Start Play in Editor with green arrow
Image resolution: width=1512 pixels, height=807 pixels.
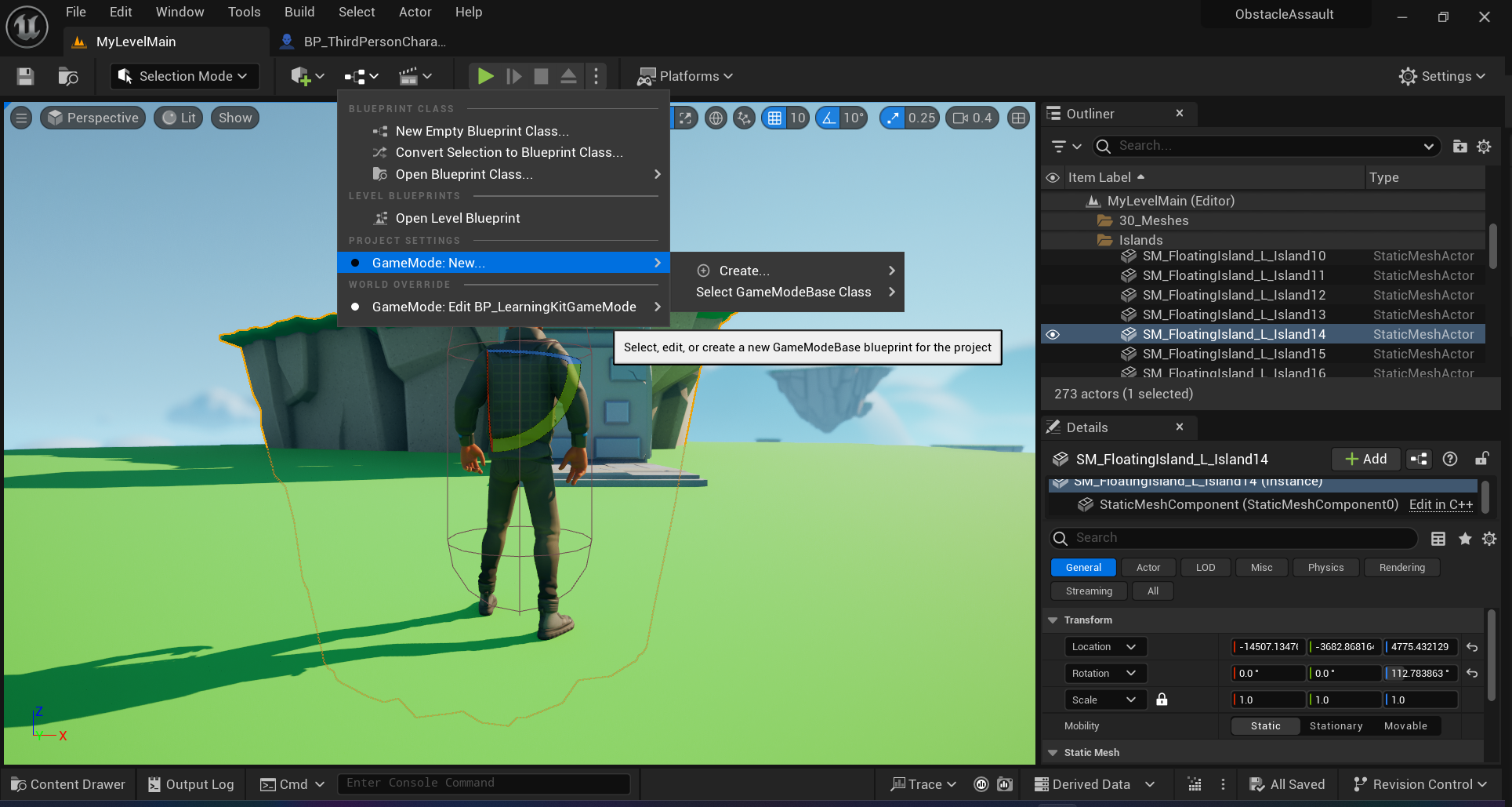click(x=485, y=76)
